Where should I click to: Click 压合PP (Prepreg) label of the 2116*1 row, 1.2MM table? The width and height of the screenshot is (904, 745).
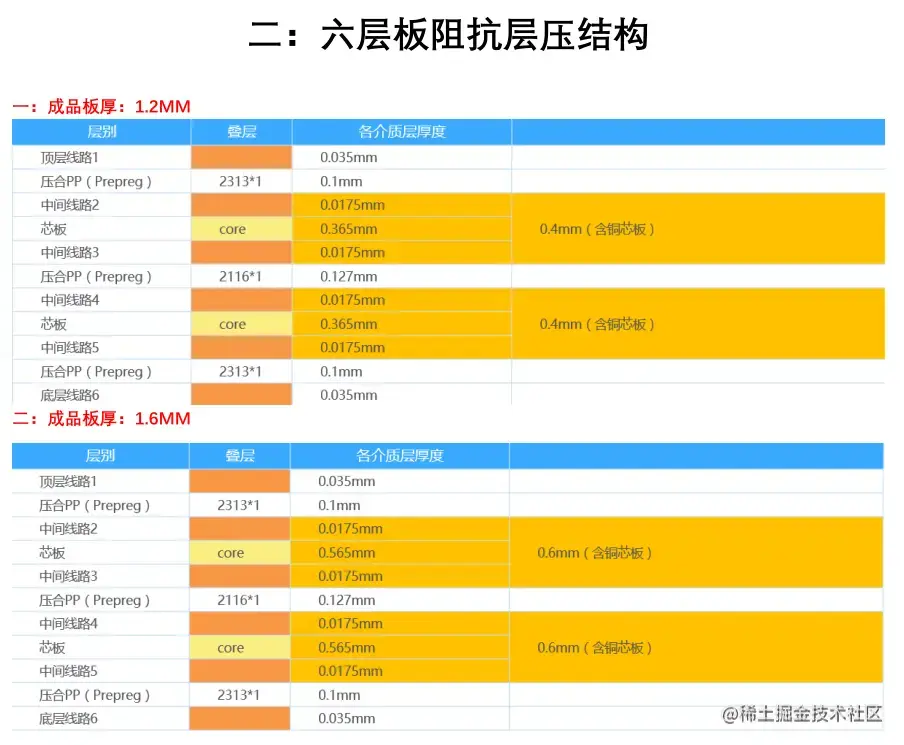[x=96, y=277]
